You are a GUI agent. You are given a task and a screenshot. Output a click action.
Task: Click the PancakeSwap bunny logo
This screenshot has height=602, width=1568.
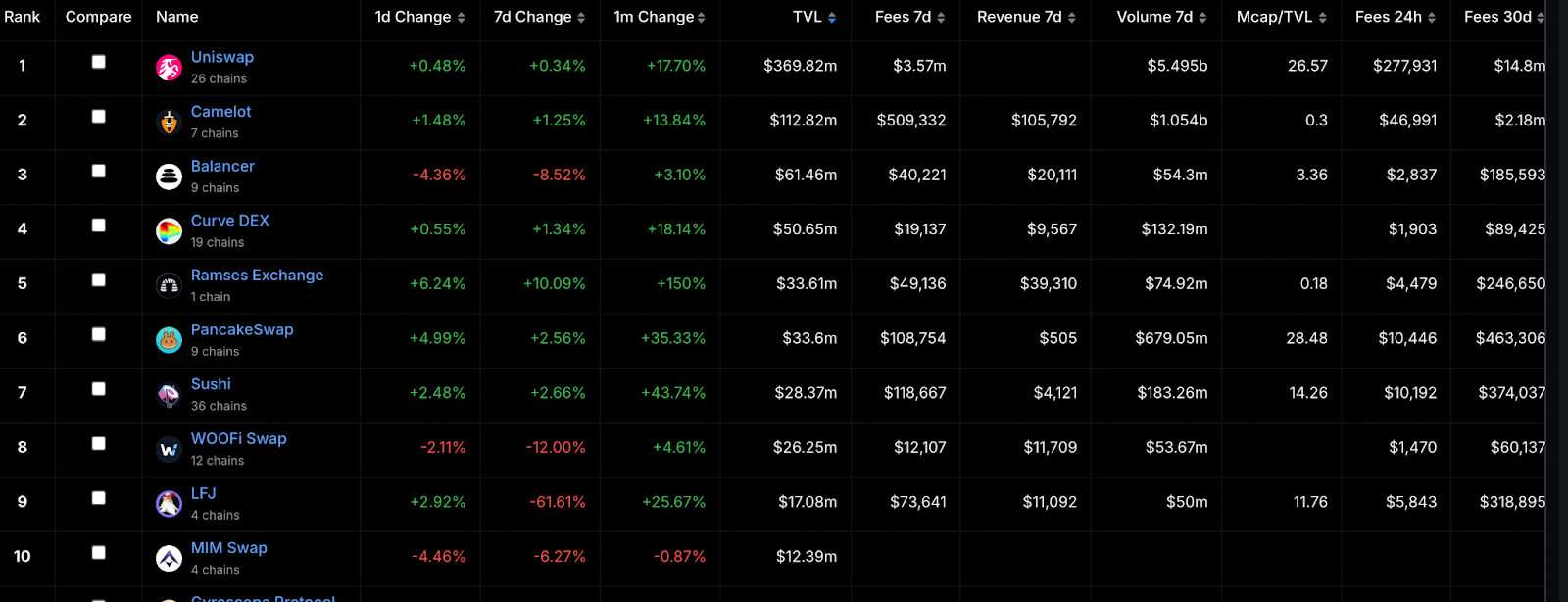[x=169, y=340]
